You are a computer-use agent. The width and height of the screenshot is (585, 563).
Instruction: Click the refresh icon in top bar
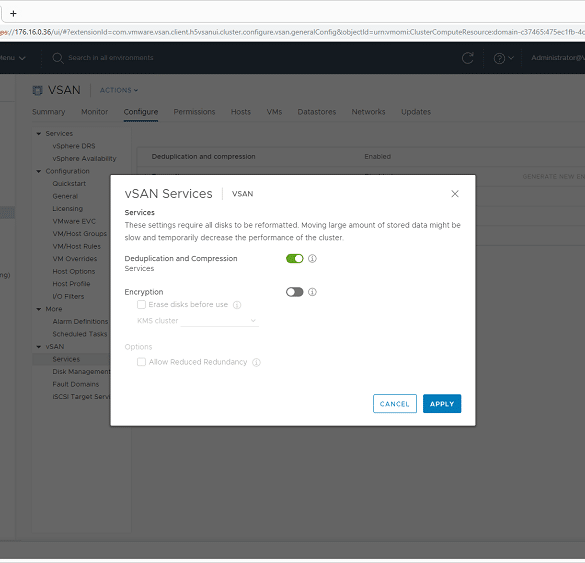(x=467, y=58)
